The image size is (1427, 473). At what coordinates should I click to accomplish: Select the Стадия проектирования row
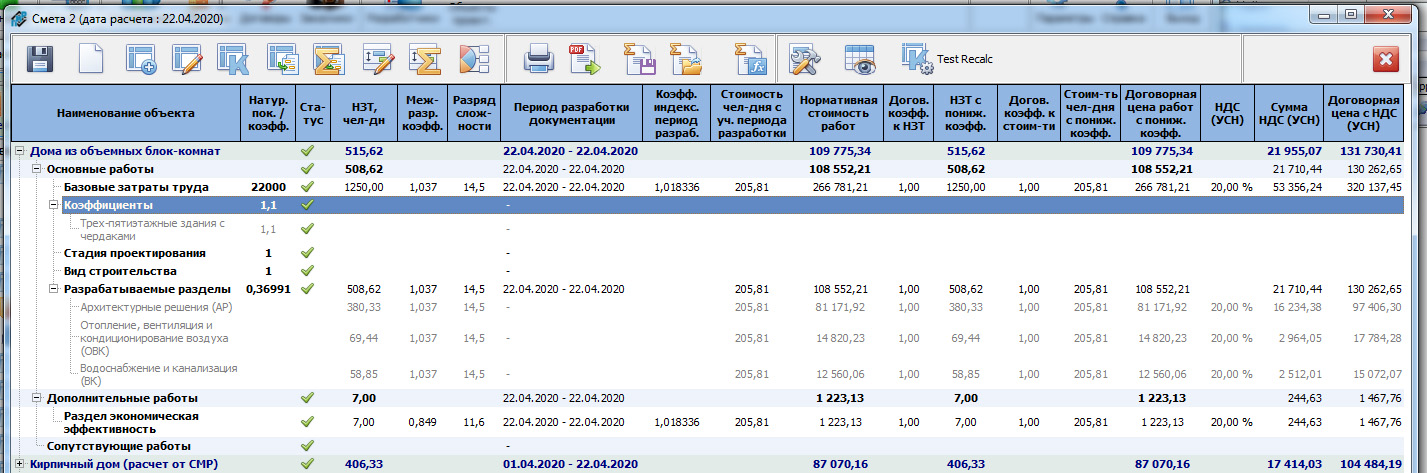point(707,253)
